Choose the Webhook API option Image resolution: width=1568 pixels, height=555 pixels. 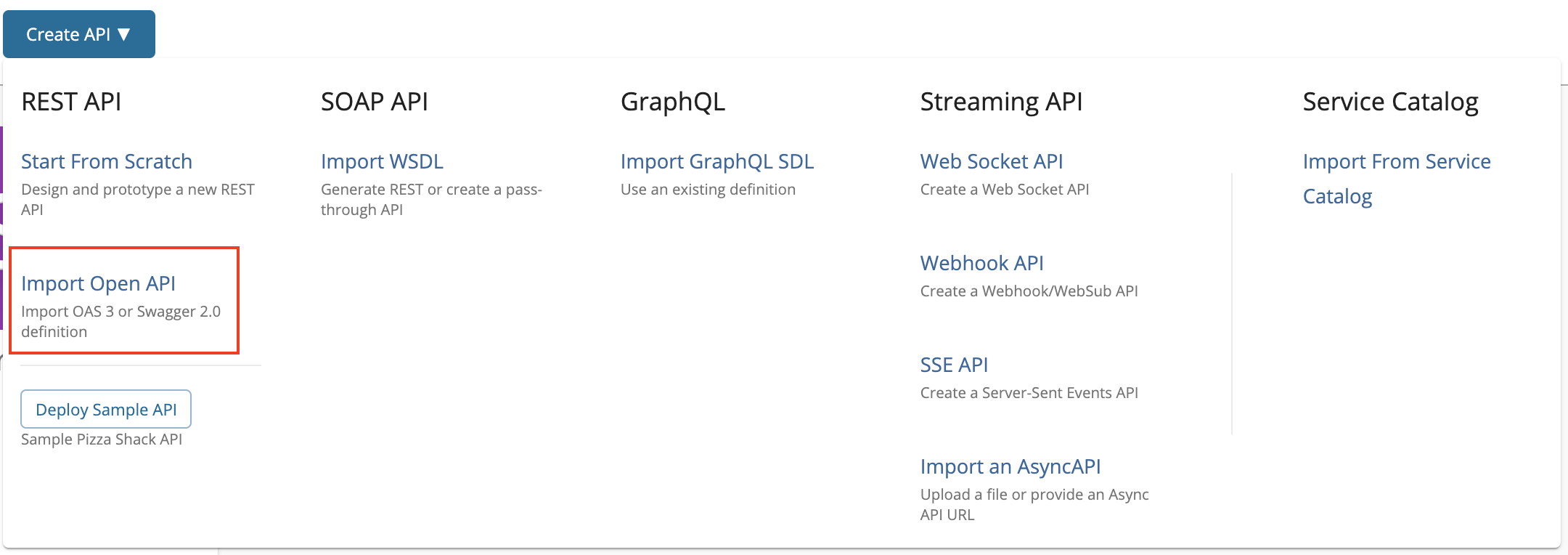click(x=982, y=263)
